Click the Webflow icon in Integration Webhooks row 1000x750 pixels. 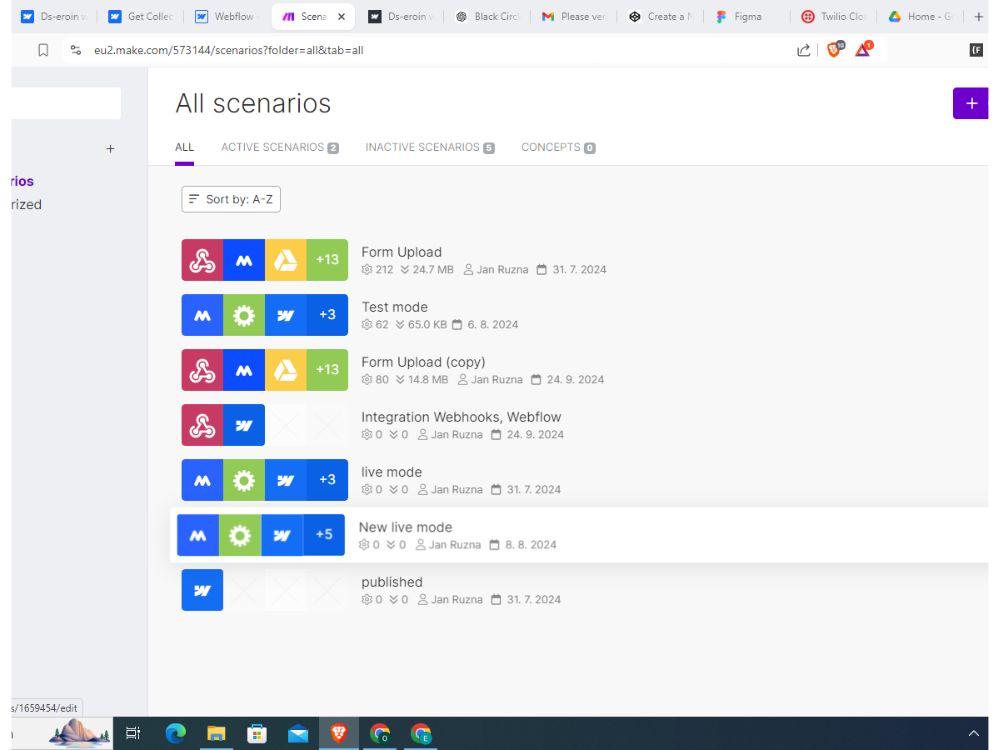pyautogui.click(x=244, y=425)
